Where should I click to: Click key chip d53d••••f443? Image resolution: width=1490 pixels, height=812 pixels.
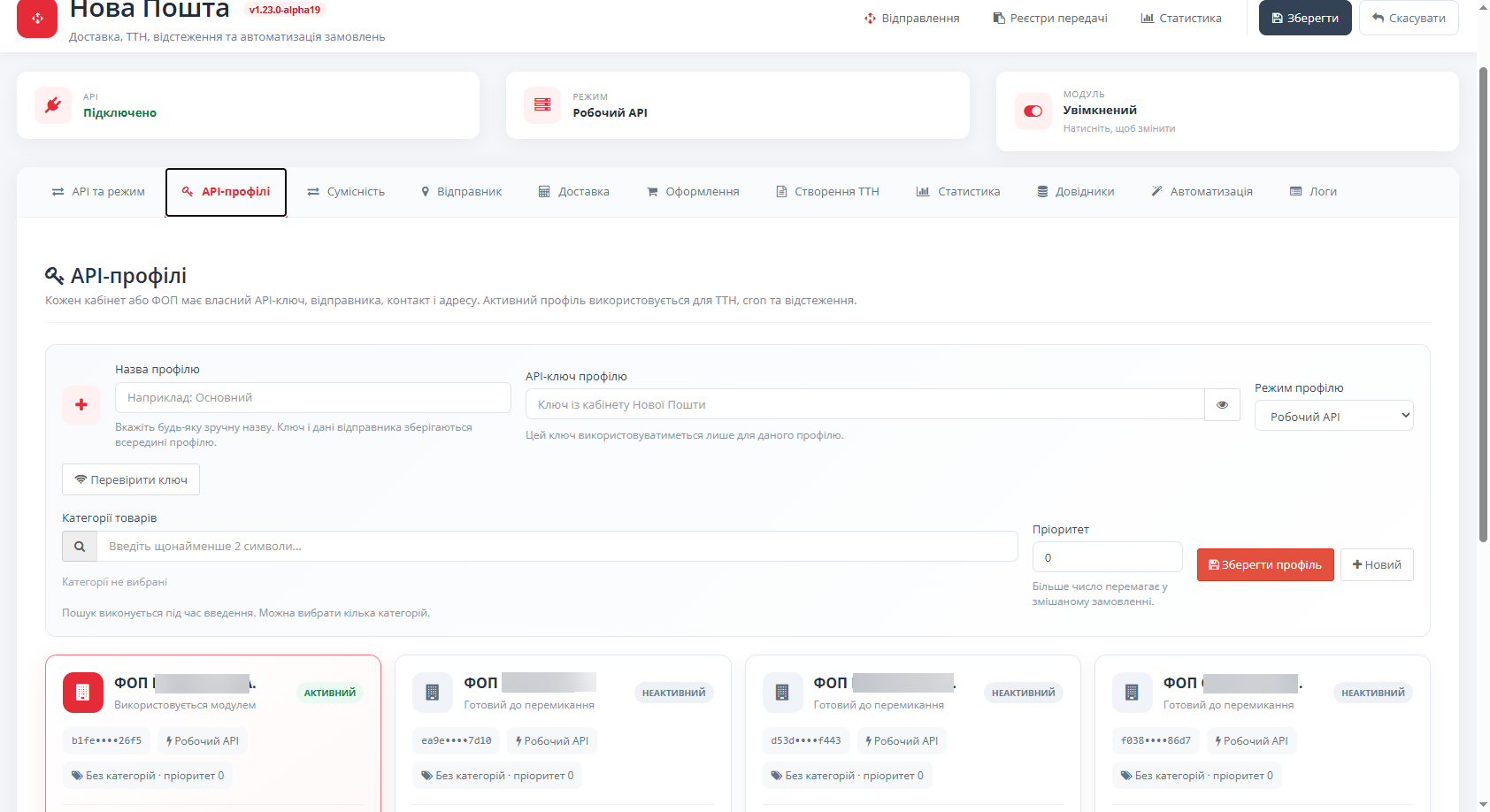pyautogui.click(x=806, y=741)
